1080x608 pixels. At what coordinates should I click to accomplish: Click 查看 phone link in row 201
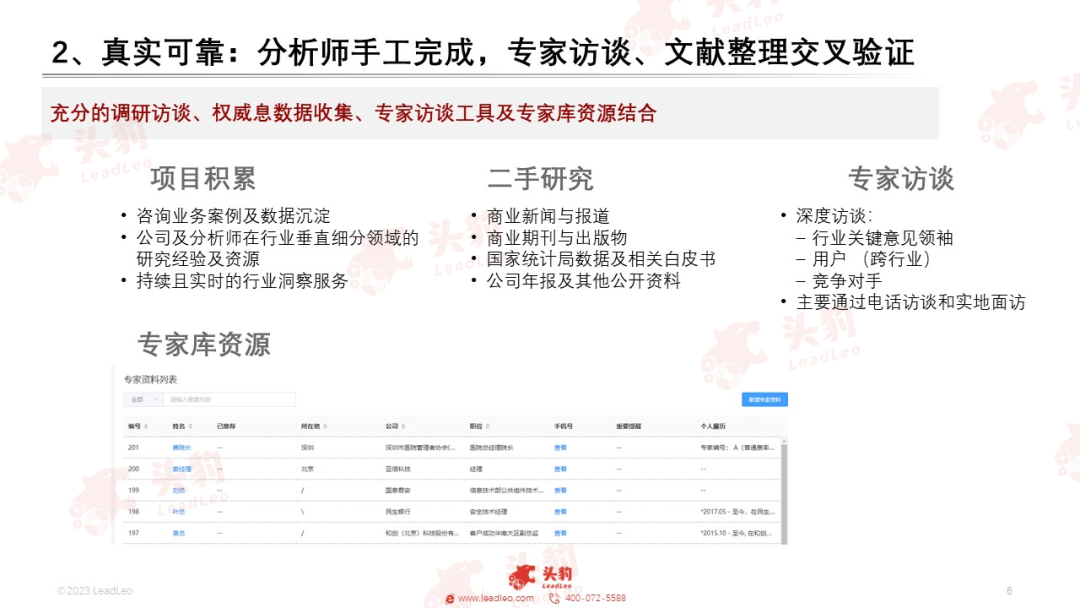[x=560, y=448]
